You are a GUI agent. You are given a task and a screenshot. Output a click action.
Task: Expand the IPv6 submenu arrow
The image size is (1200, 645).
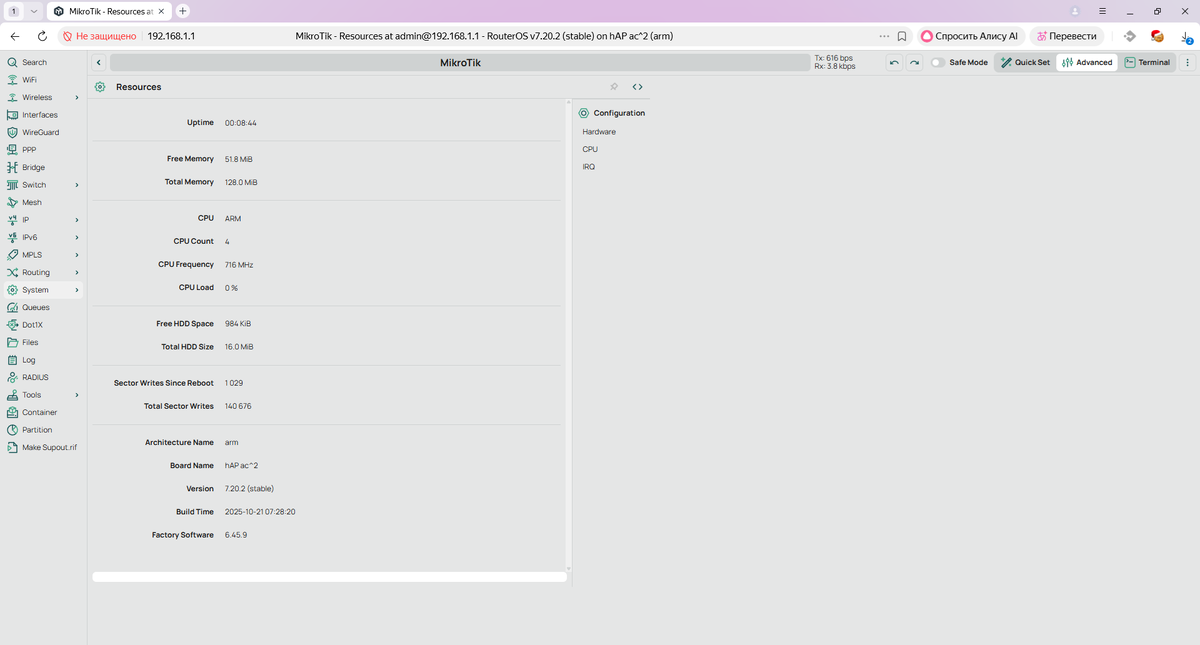[x=77, y=237]
